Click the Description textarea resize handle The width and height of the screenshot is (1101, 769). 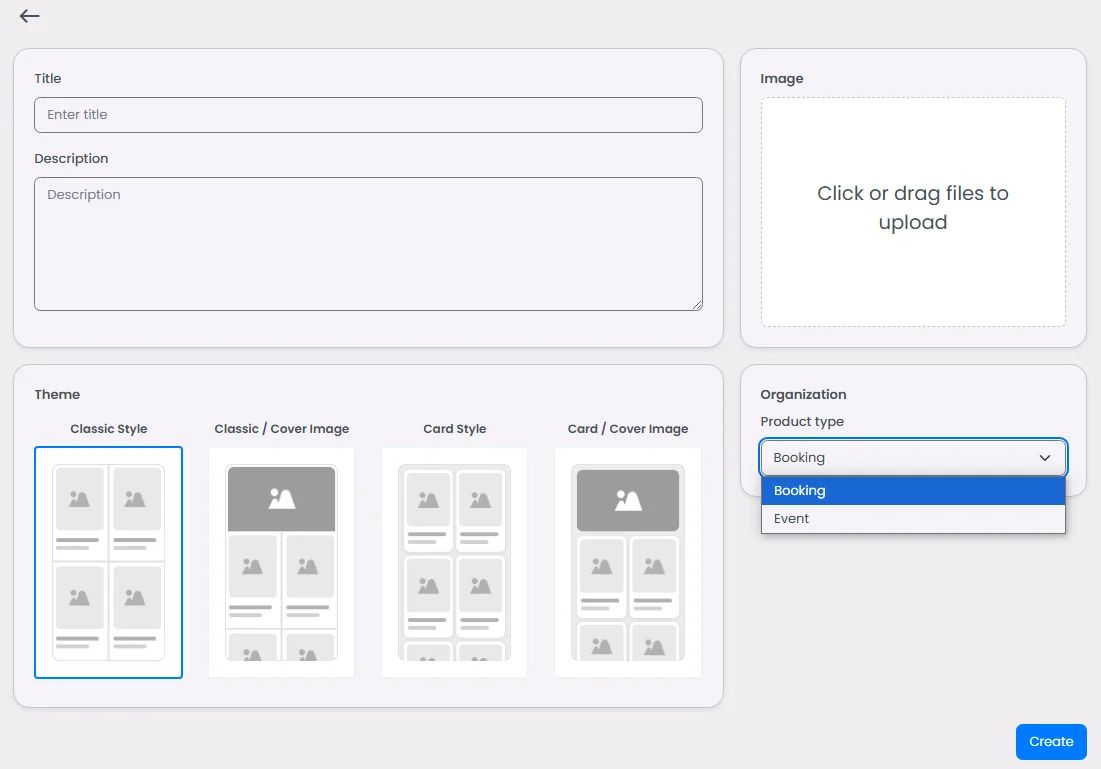[697, 305]
